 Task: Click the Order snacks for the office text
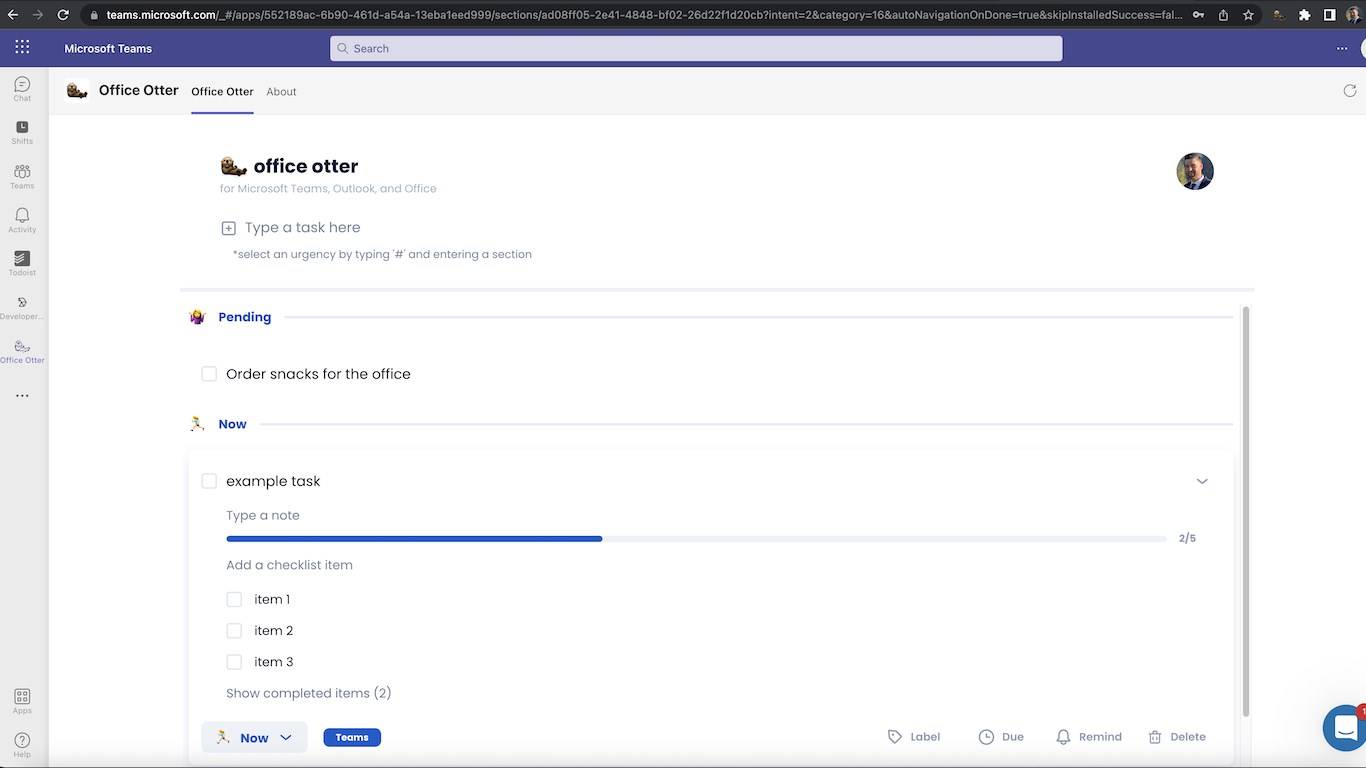[x=318, y=374]
